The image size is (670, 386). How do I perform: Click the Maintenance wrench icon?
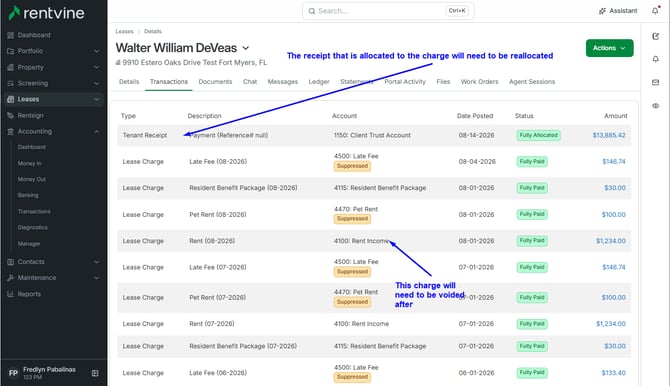[11, 278]
